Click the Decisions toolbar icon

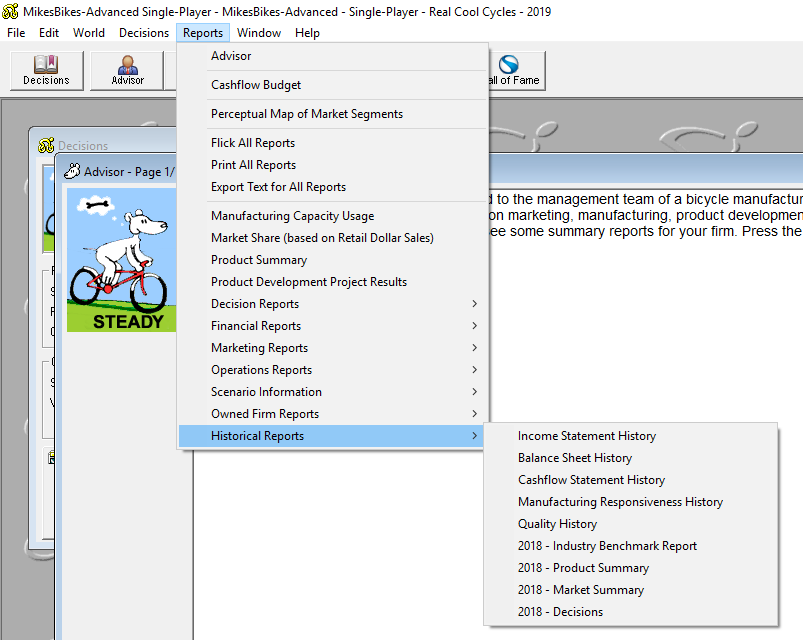point(46,69)
